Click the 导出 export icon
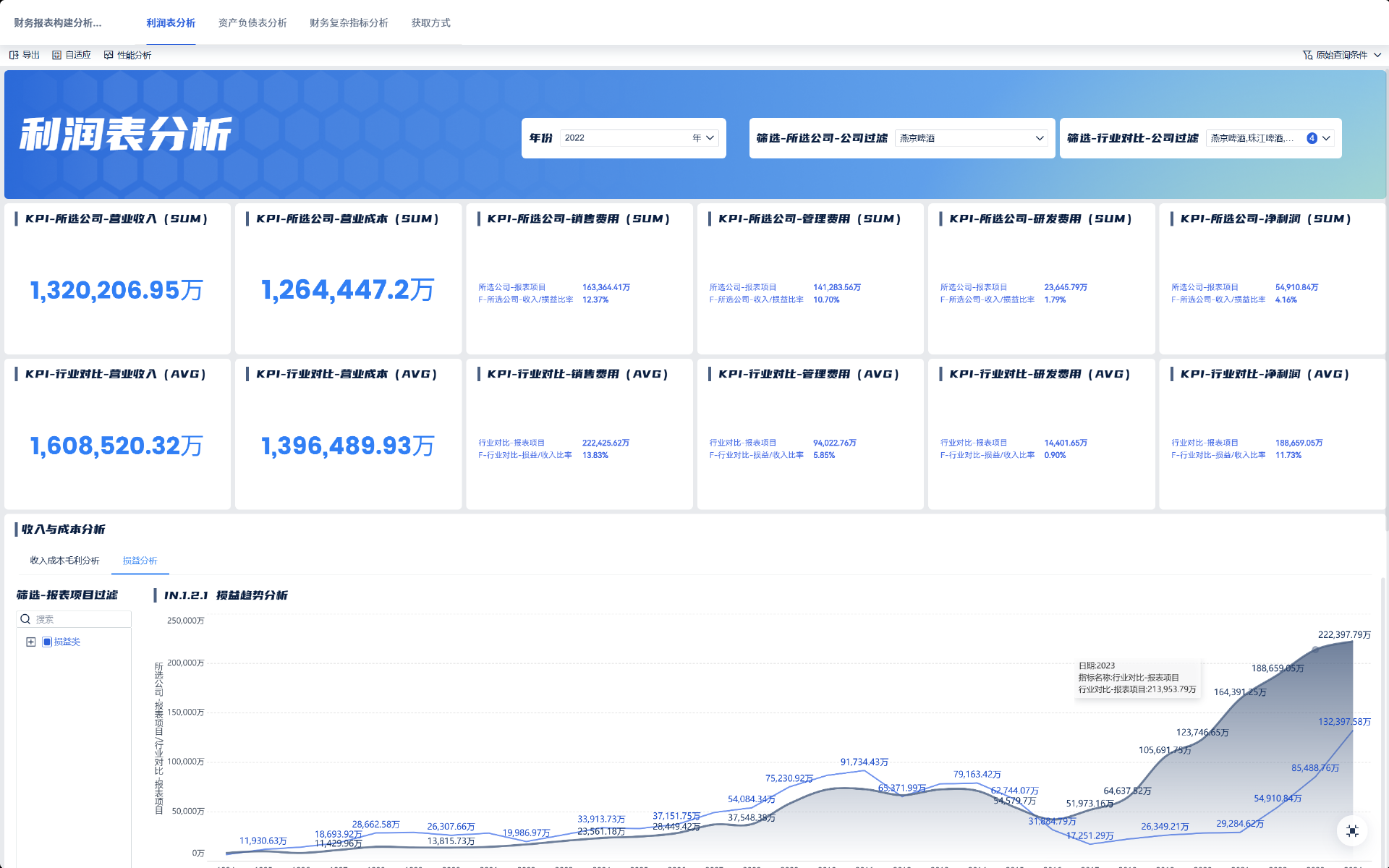Viewport: 1389px width, 868px height. (14, 55)
